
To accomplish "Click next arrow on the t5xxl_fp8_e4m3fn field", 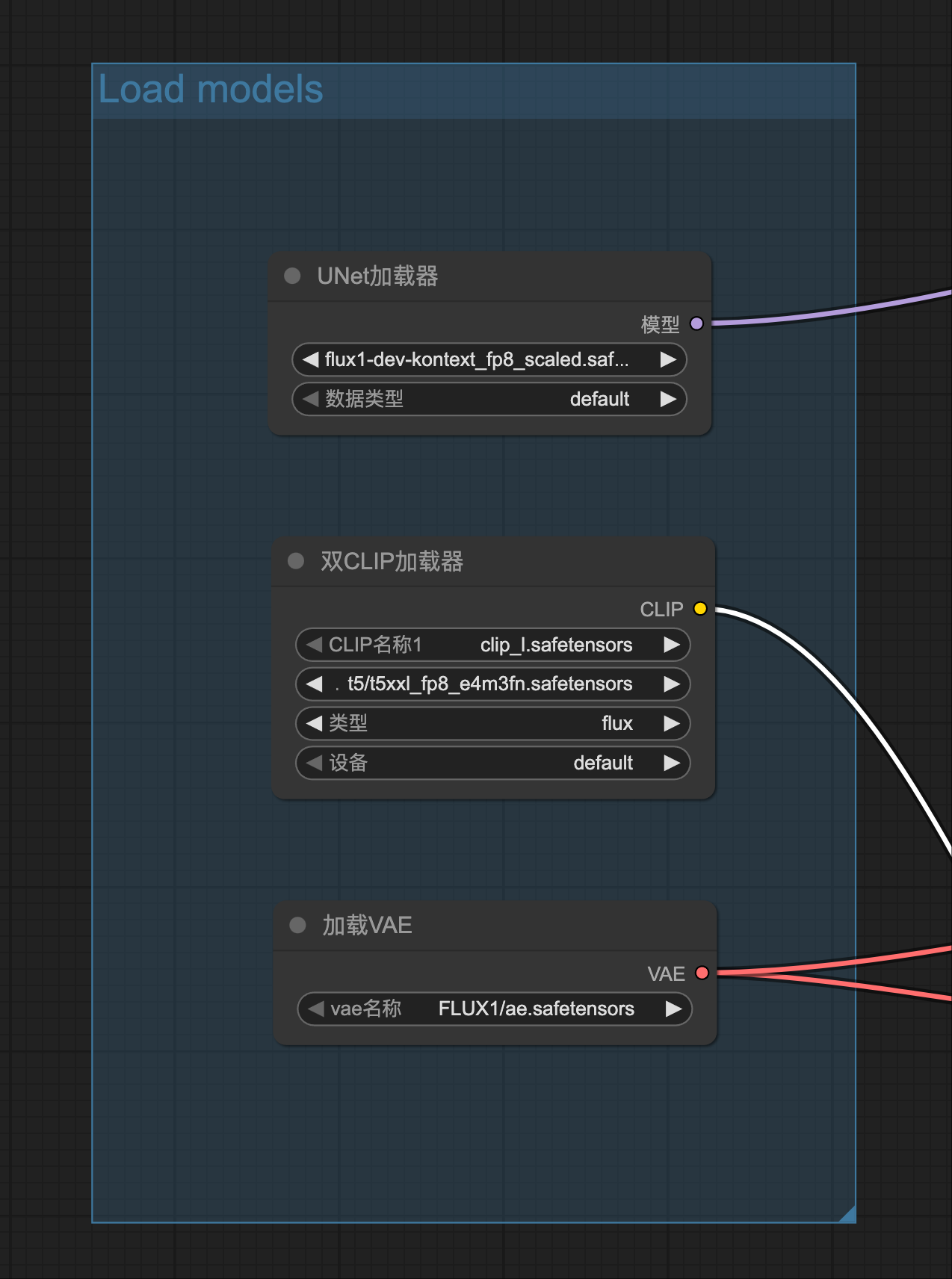I will [672, 684].
